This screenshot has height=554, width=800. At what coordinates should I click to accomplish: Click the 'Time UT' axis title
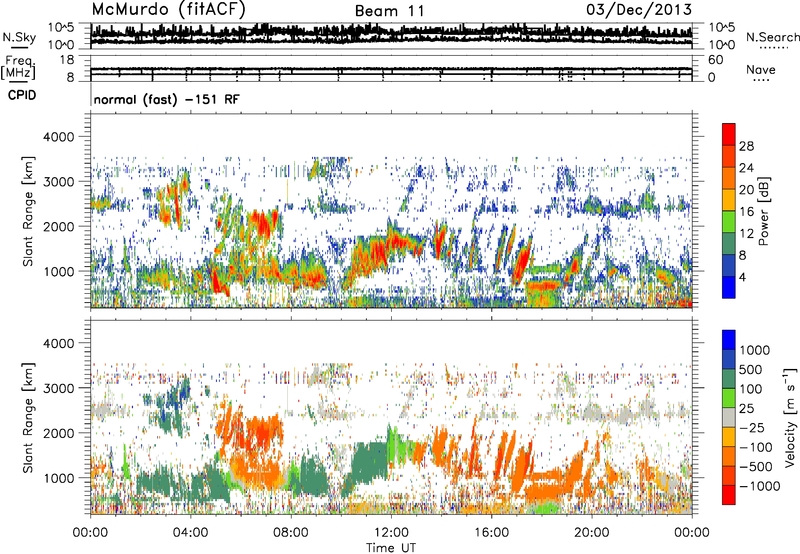coord(391,548)
